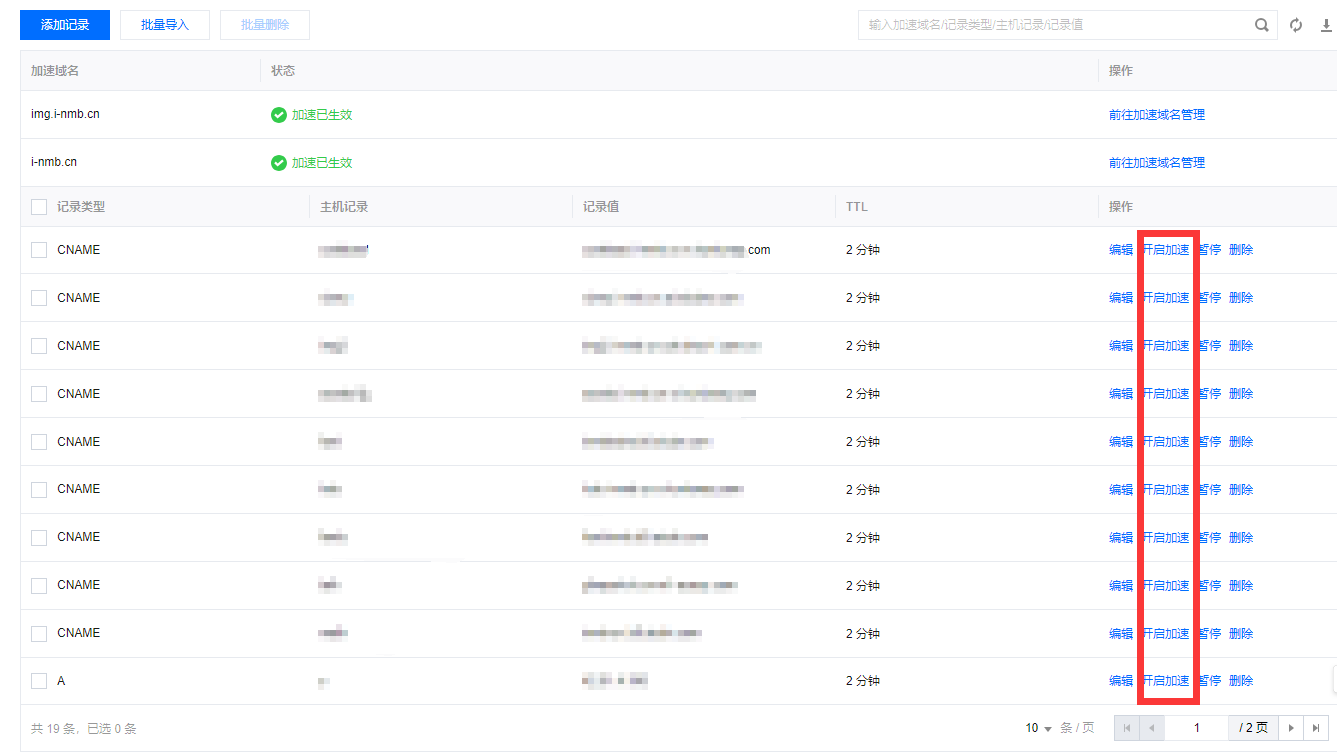Click the download icon at top right
This screenshot has height=754, width=1337.
pos(1326,25)
